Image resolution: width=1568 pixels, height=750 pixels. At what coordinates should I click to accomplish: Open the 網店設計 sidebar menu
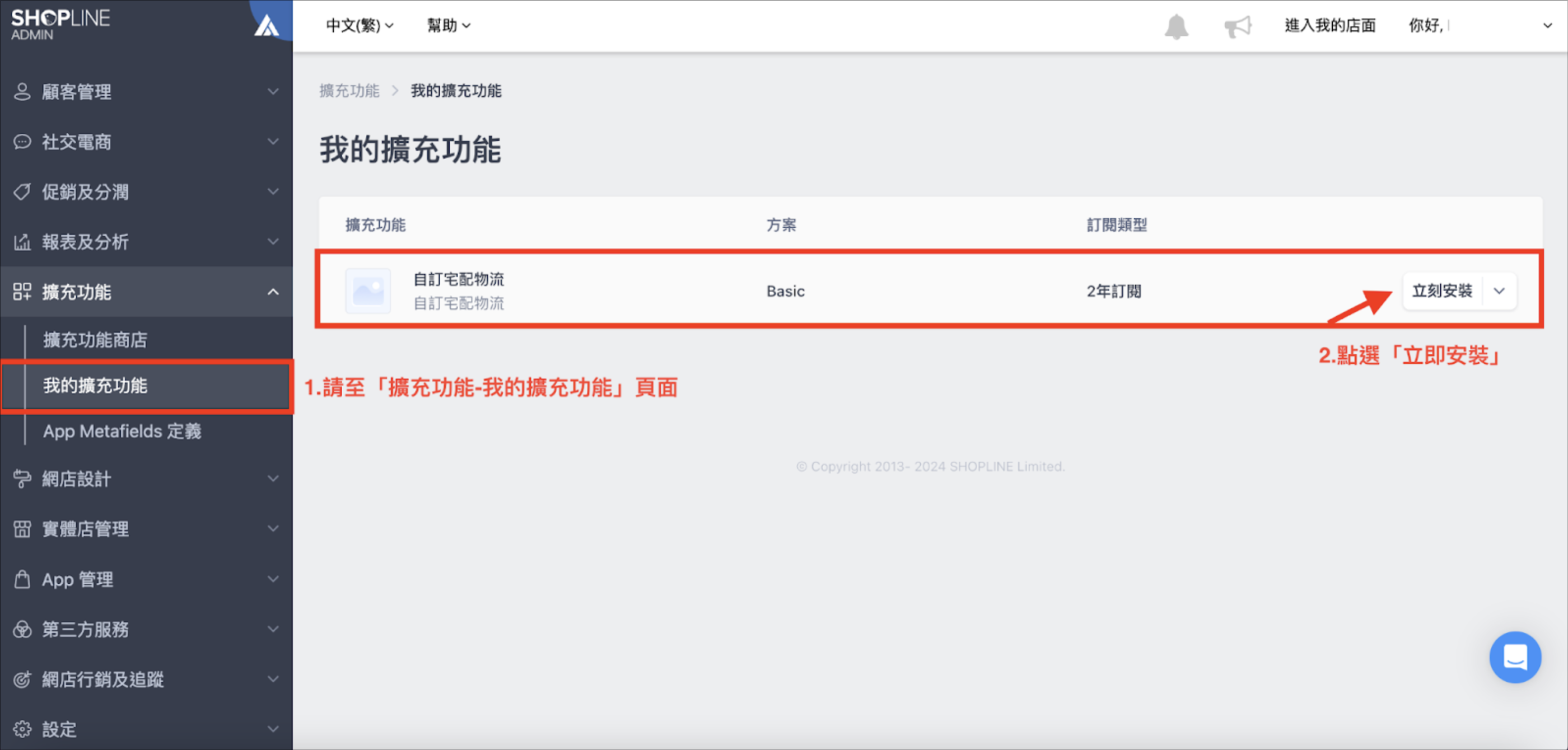coord(146,479)
